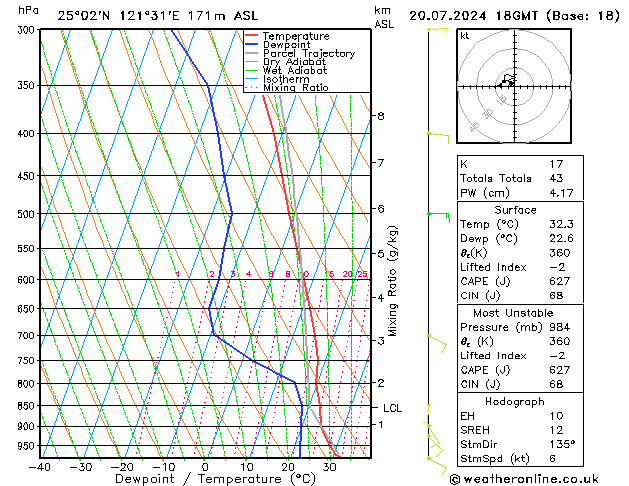Click the Dewpoint legend entry

pyautogui.click(x=286, y=45)
